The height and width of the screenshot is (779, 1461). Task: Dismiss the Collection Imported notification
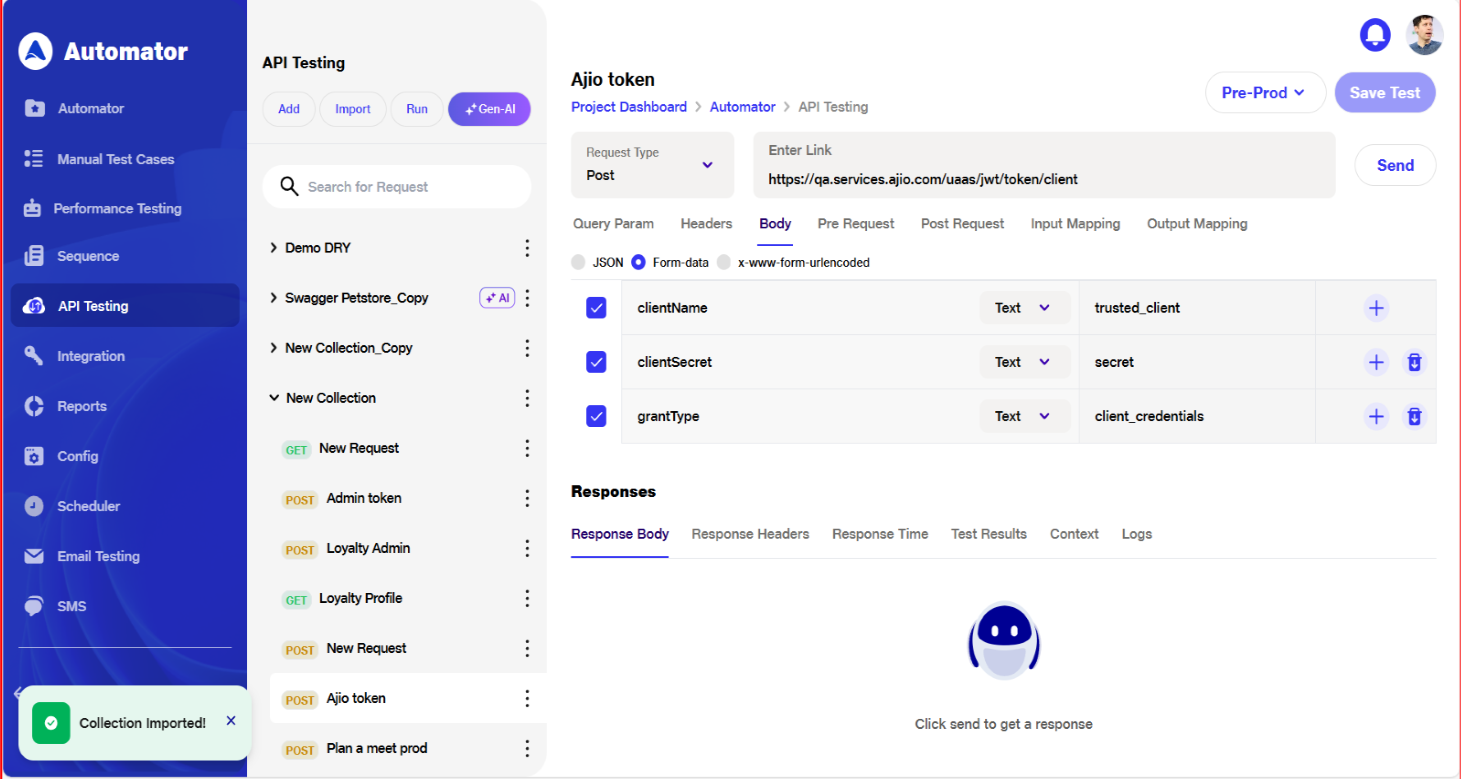231,720
